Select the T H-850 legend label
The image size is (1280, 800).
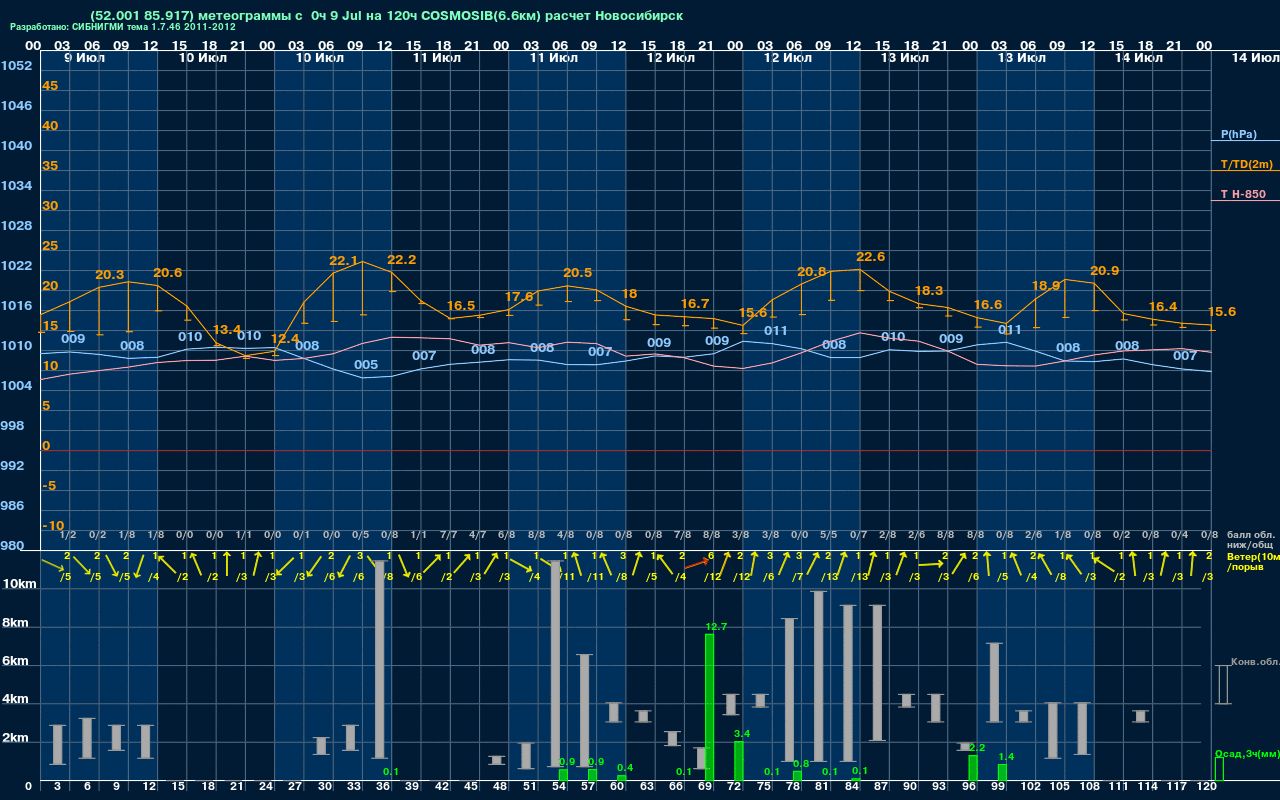click(1241, 194)
